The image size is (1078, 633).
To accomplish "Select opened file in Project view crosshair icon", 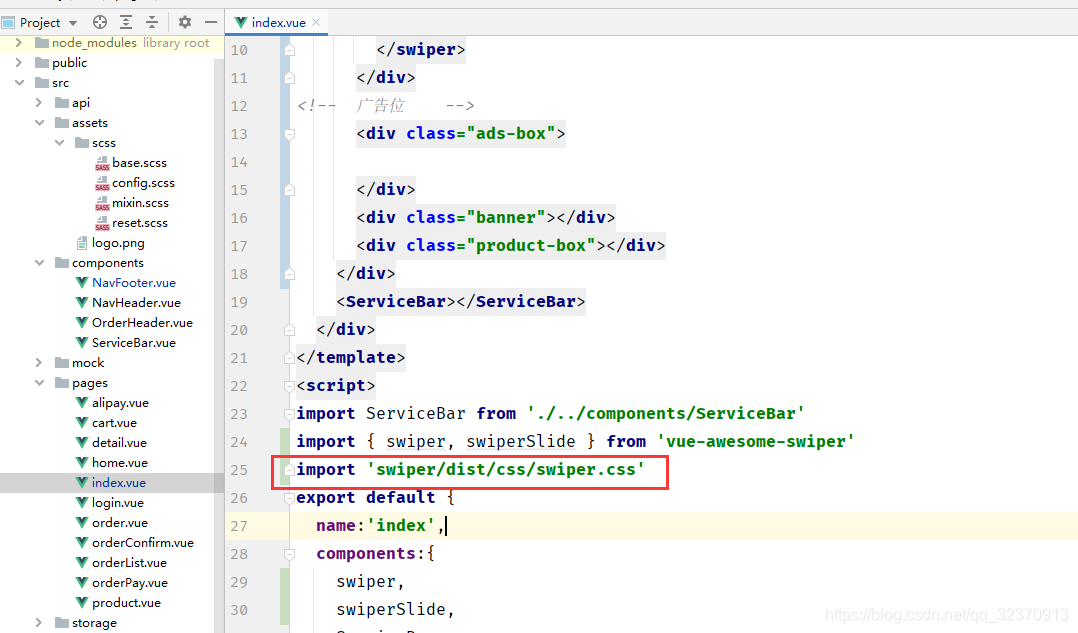I will 98,21.
